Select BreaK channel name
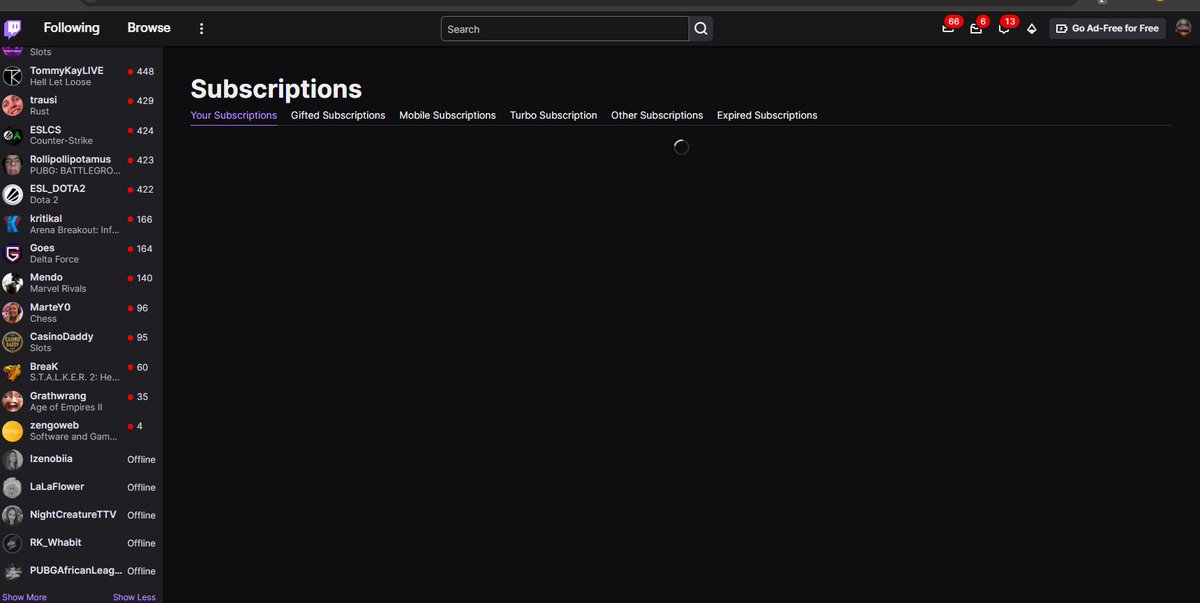 pyautogui.click(x=44, y=366)
